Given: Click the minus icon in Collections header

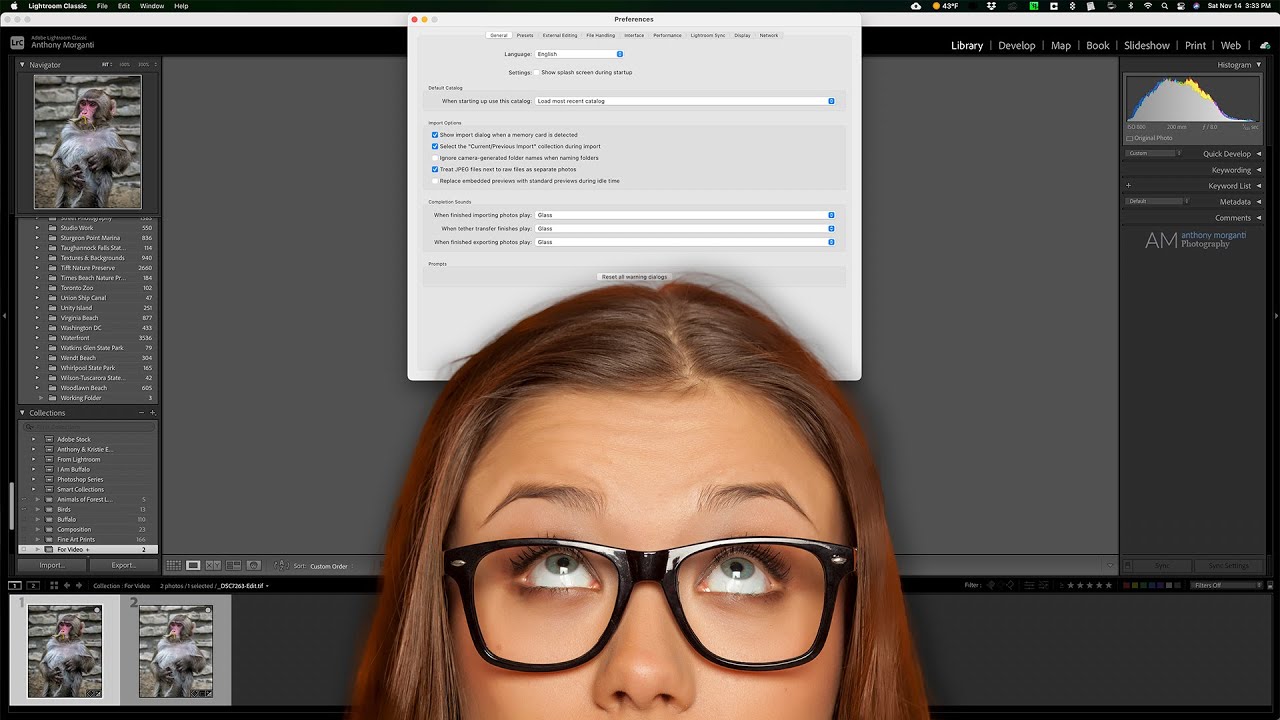Looking at the screenshot, I should (x=141, y=413).
